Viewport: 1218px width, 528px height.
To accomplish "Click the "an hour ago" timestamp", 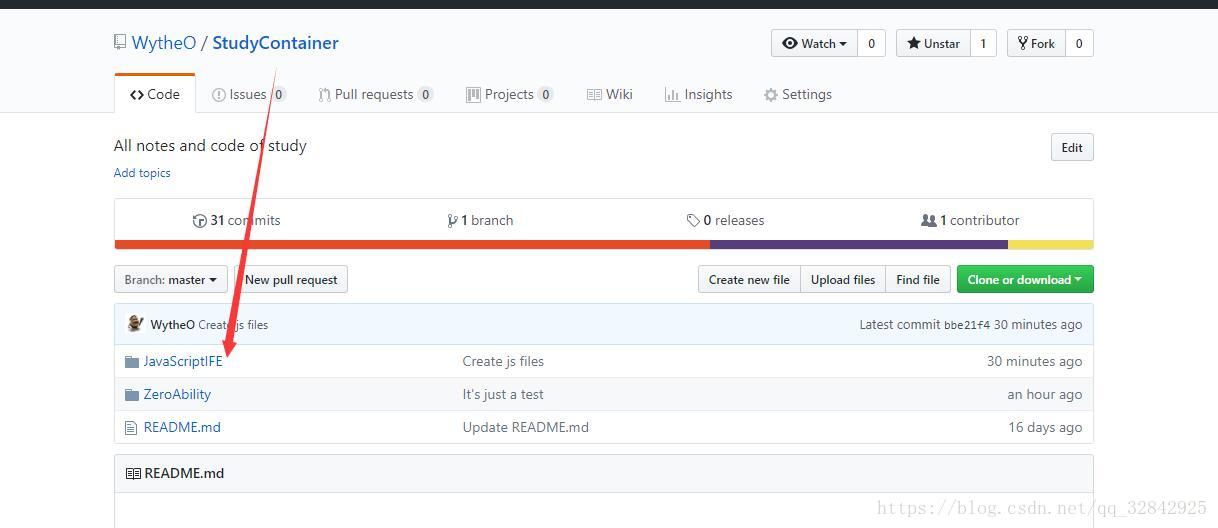I will pyautogui.click(x=1045, y=394).
